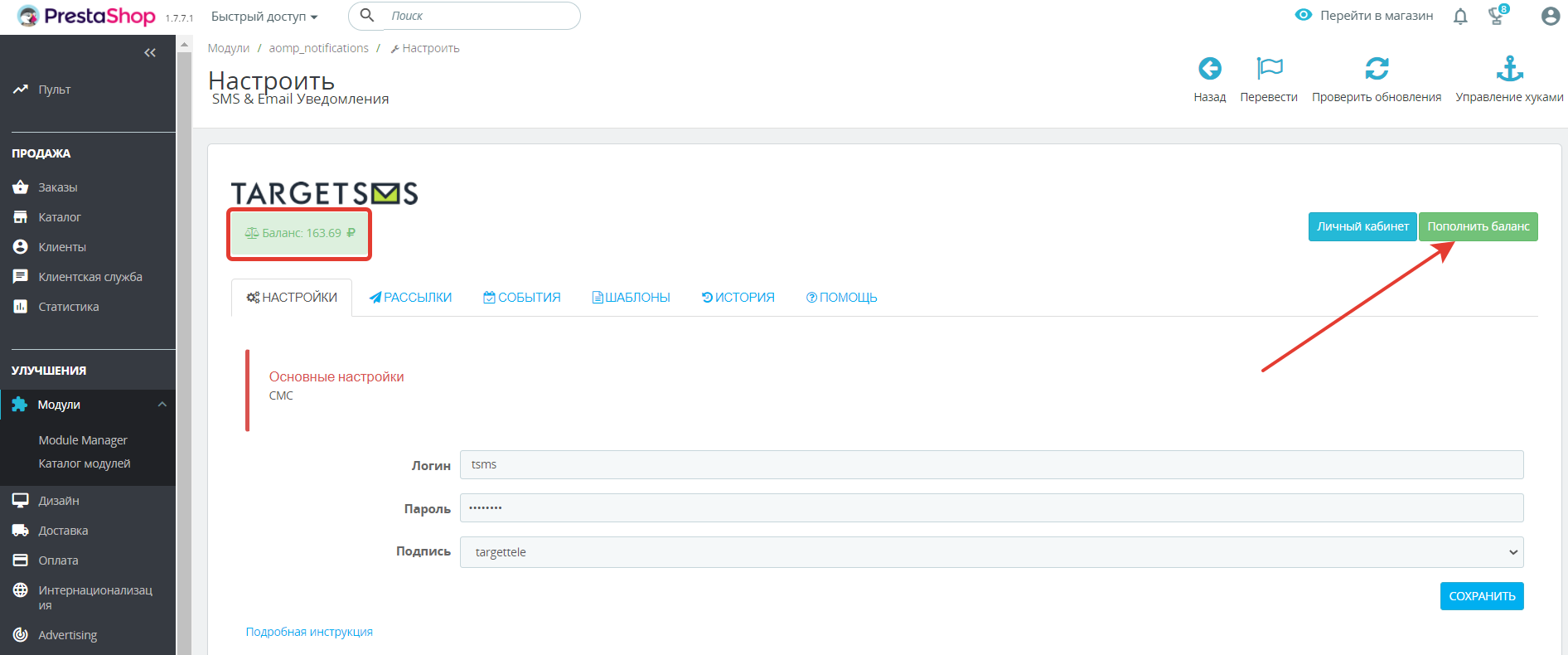Click Пополнить баланс button
Viewport: 1568px width, 655px height.
pos(1478,226)
